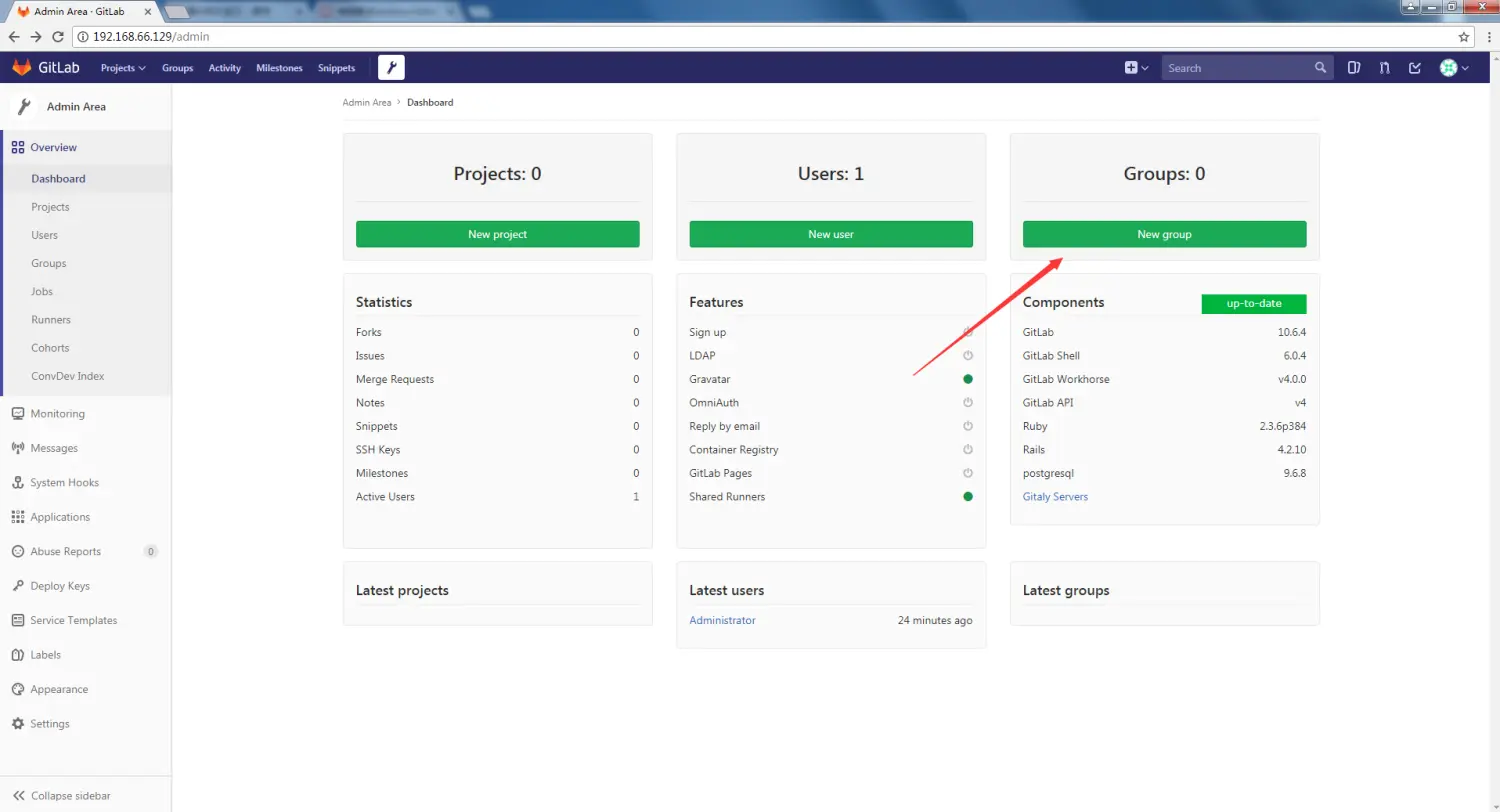Open Activity in the top navbar
The height and width of the screenshot is (812, 1500).
225,68
